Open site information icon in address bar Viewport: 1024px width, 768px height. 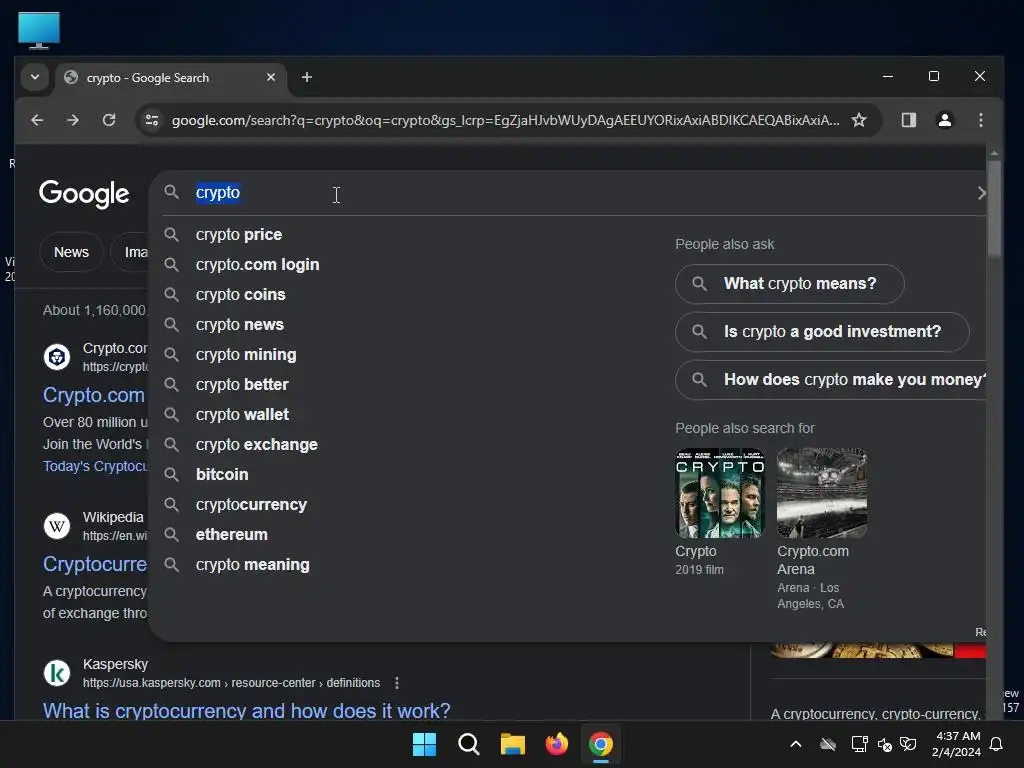click(152, 120)
